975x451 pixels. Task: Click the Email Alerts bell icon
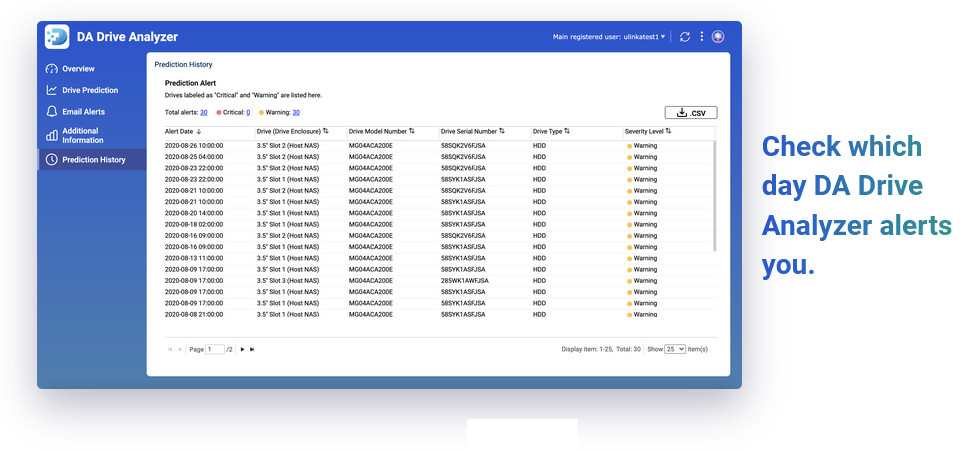pyautogui.click(x=52, y=111)
